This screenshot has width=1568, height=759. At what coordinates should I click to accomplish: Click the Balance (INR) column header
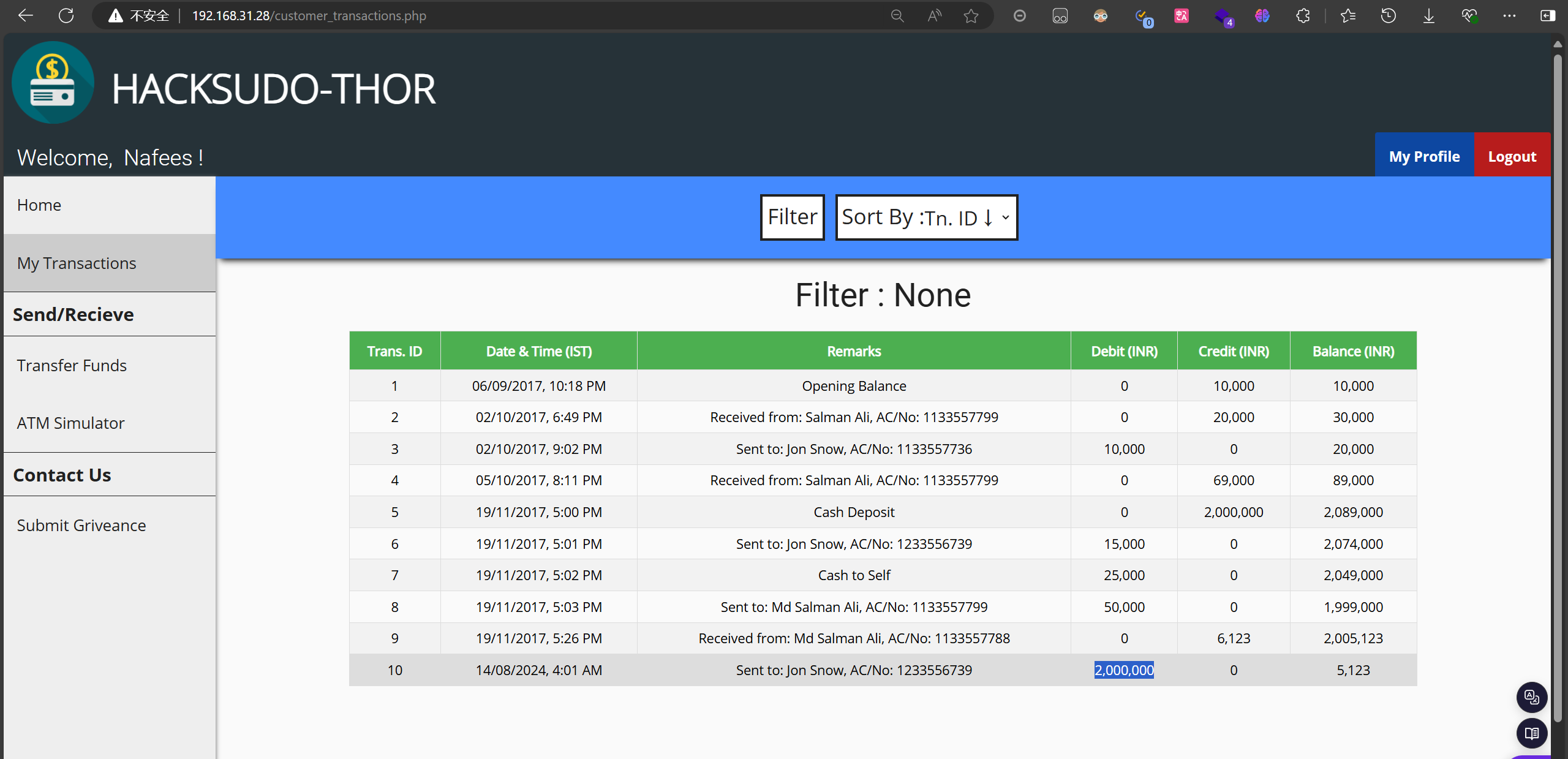pyautogui.click(x=1354, y=351)
